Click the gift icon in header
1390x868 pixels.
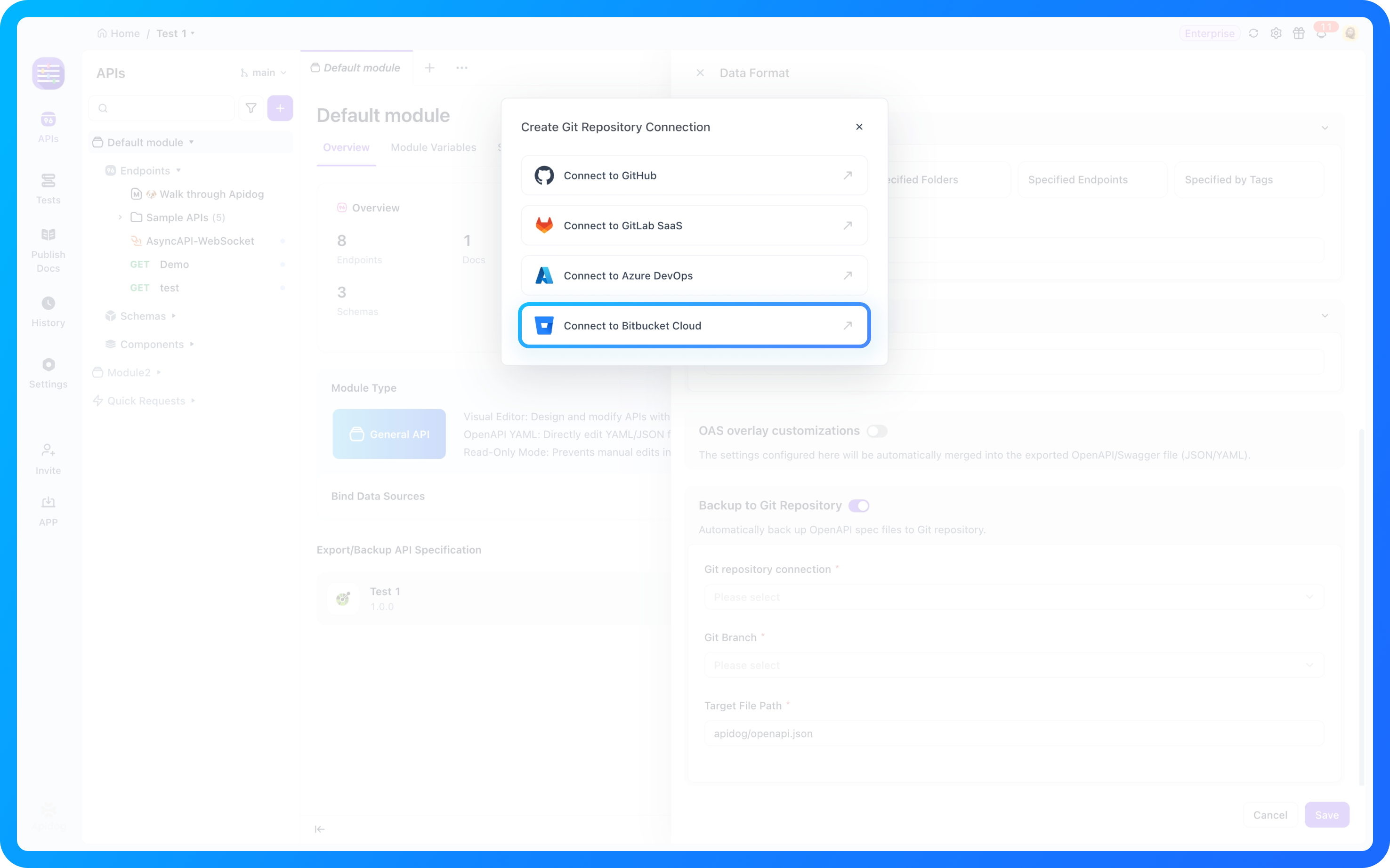pyautogui.click(x=1299, y=33)
